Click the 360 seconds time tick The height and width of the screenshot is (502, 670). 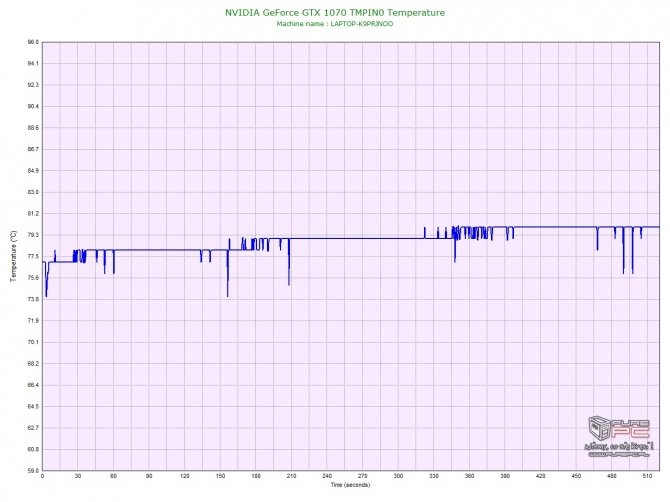(x=469, y=476)
